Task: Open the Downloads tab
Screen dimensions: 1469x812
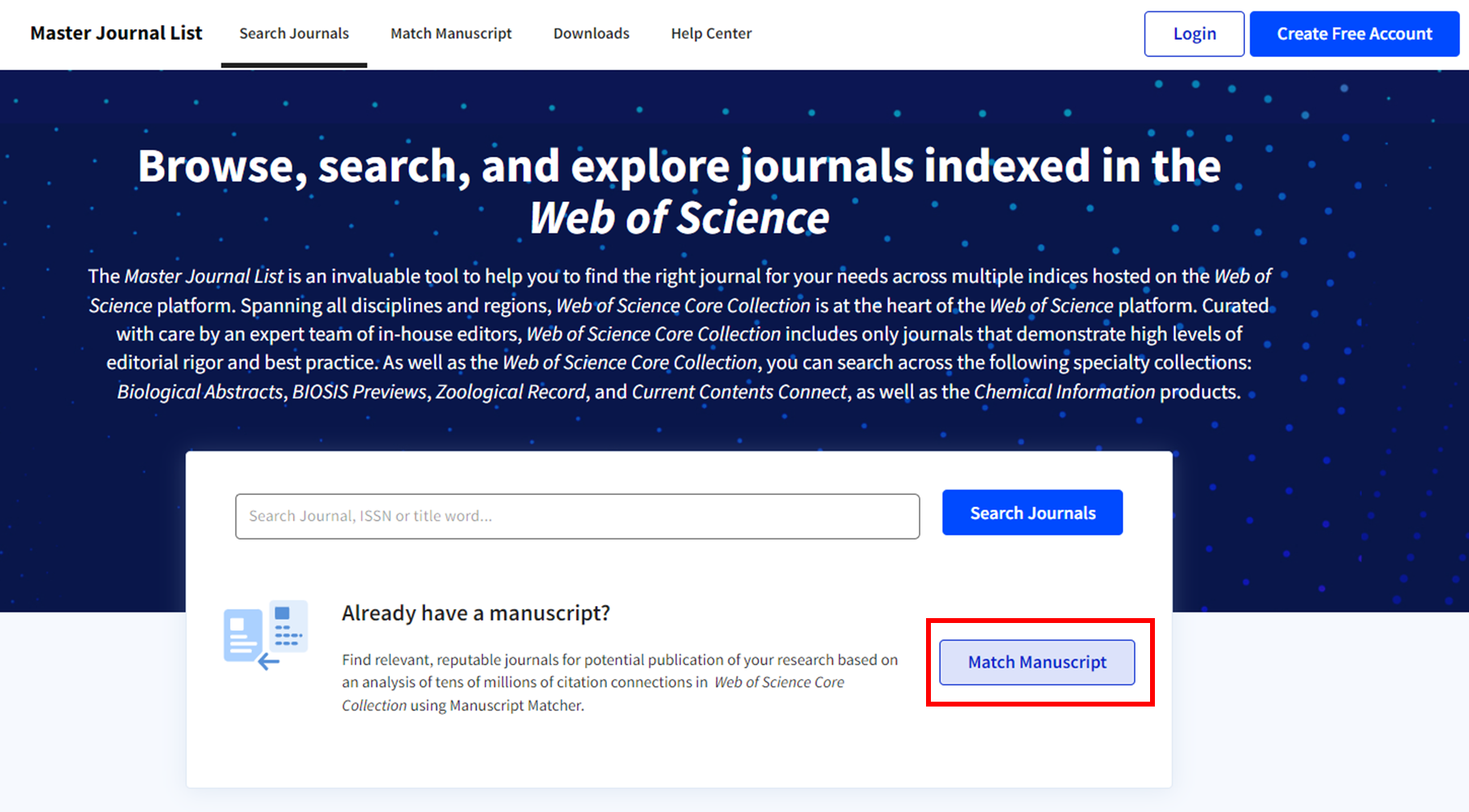Action: [x=592, y=33]
